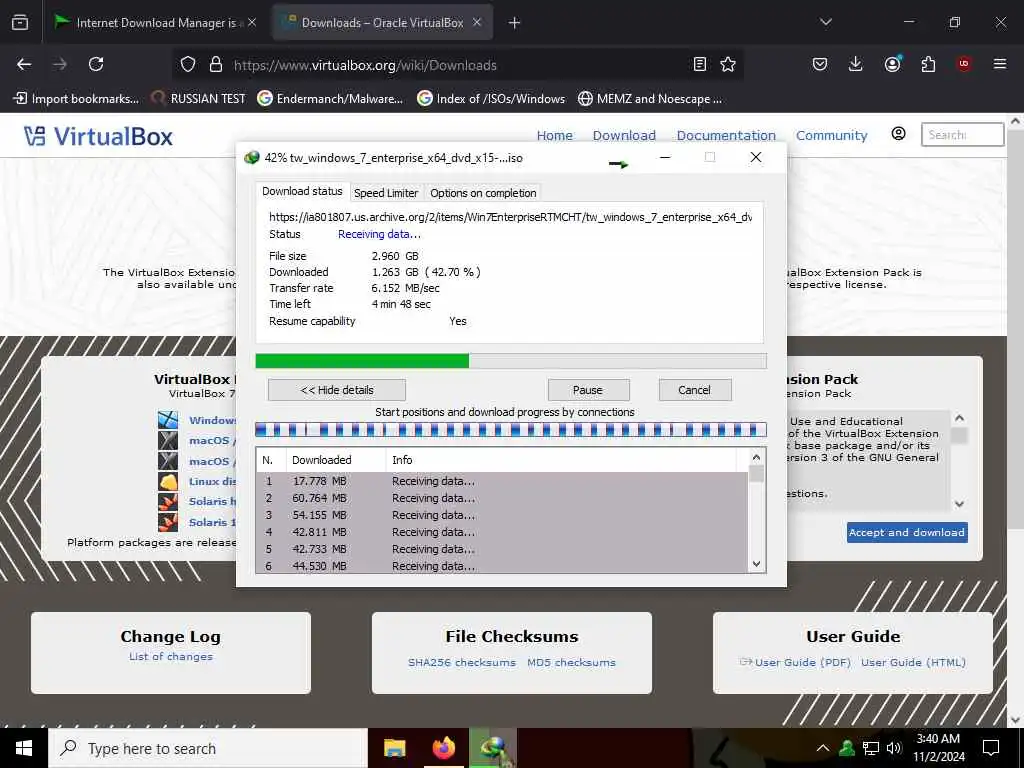Image resolution: width=1024 pixels, height=768 pixels.
Task: Open Endermanch/Malware bookmark
Action: coord(330,99)
